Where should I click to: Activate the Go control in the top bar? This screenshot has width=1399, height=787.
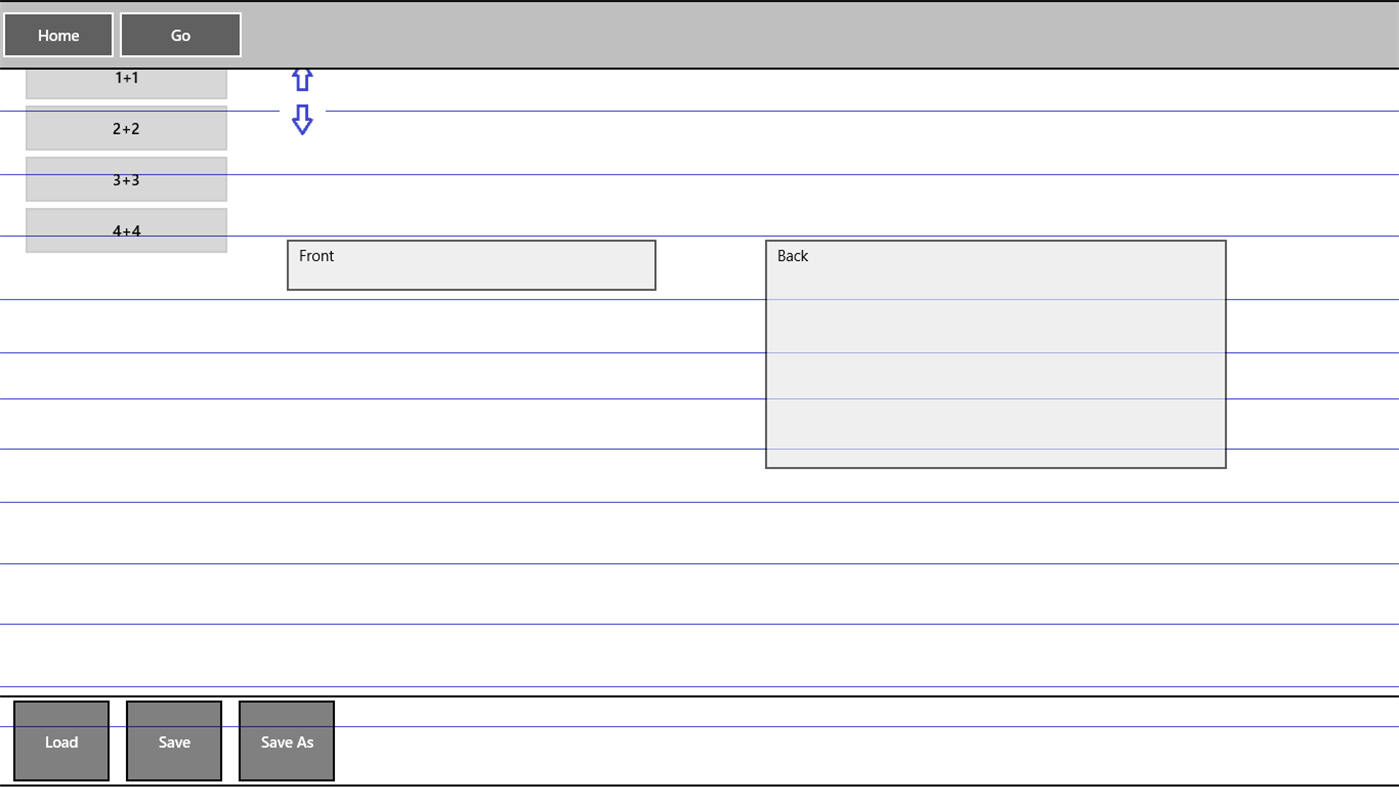pos(180,35)
